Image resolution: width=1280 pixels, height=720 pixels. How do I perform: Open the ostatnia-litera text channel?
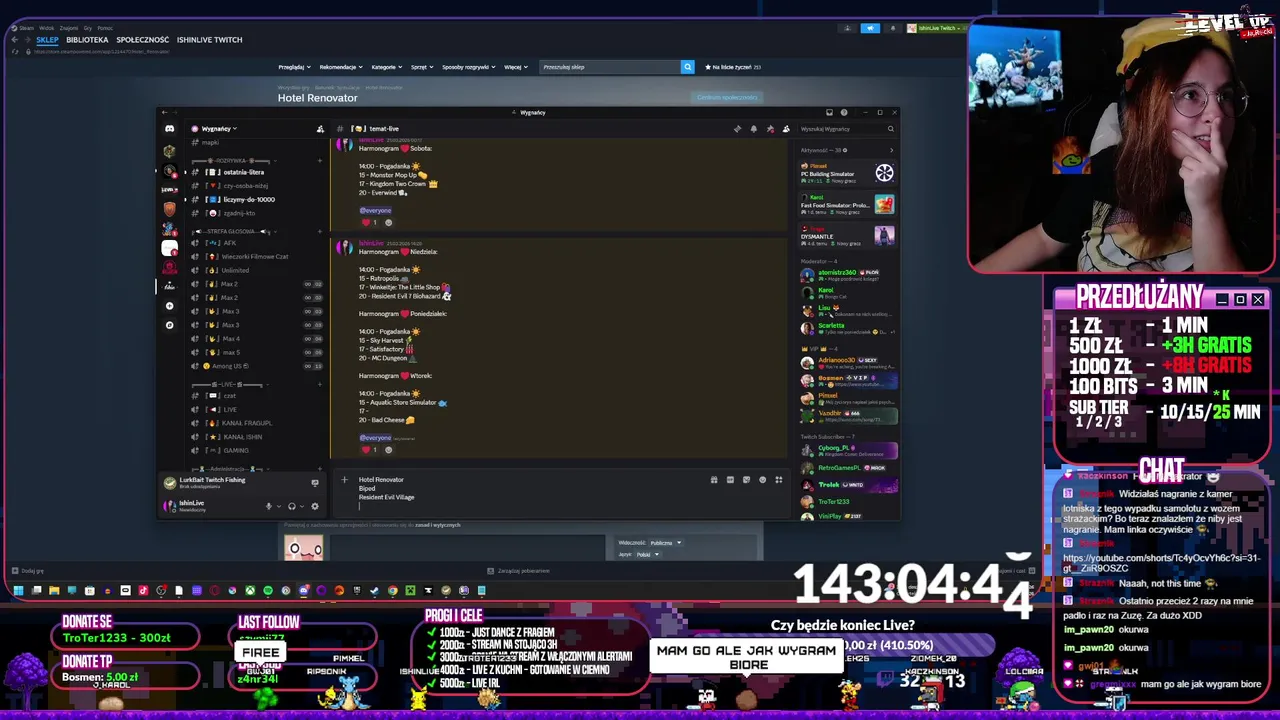pos(243,172)
